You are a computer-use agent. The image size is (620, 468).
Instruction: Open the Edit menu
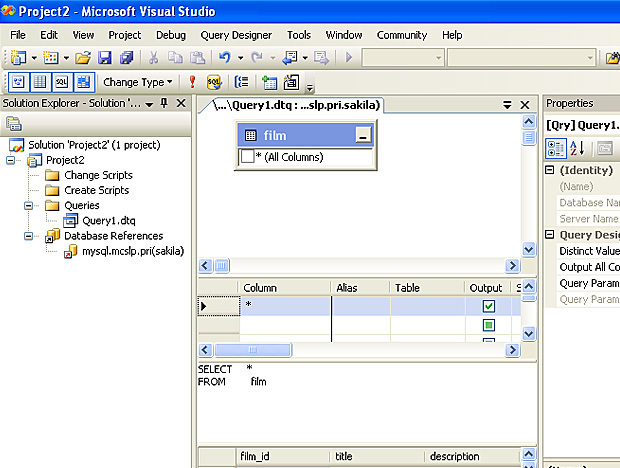coord(49,35)
